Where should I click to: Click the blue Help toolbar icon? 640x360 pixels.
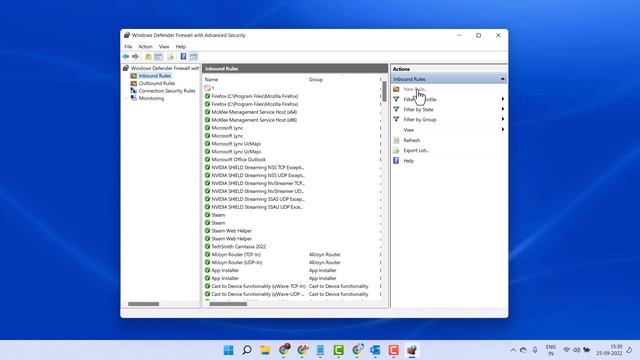(183, 56)
